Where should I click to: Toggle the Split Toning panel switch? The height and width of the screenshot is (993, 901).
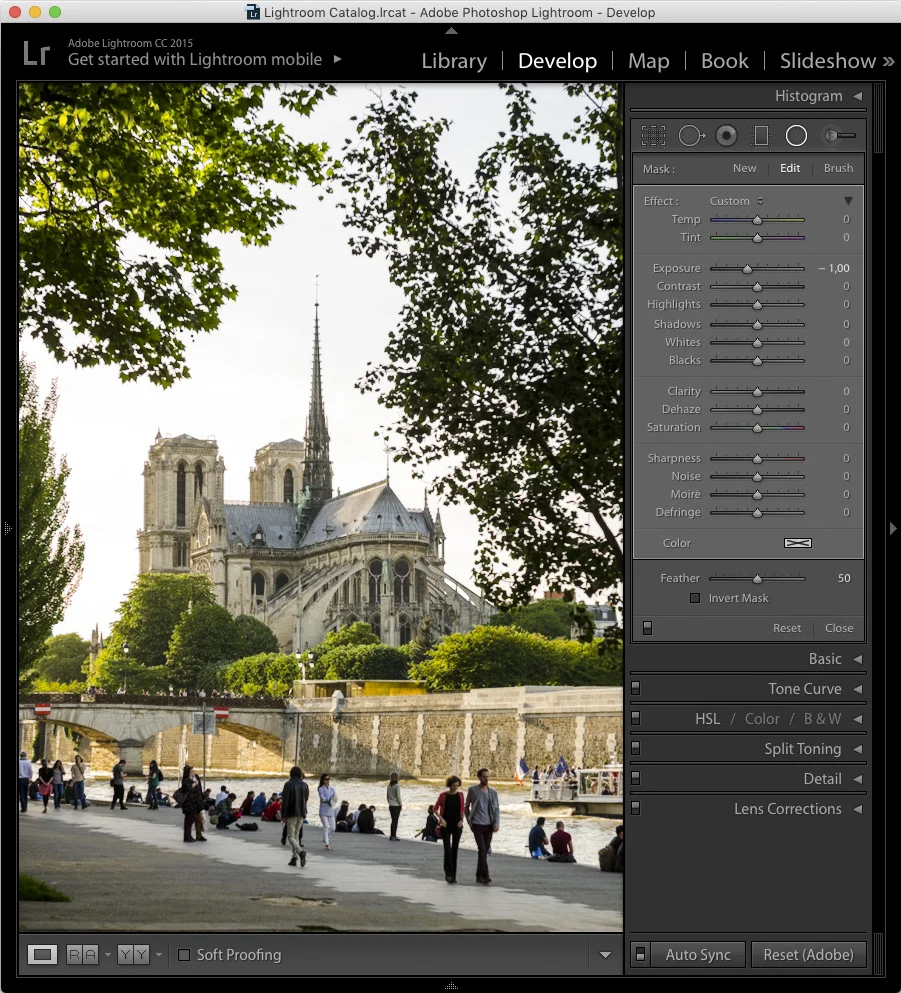tap(636, 748)
